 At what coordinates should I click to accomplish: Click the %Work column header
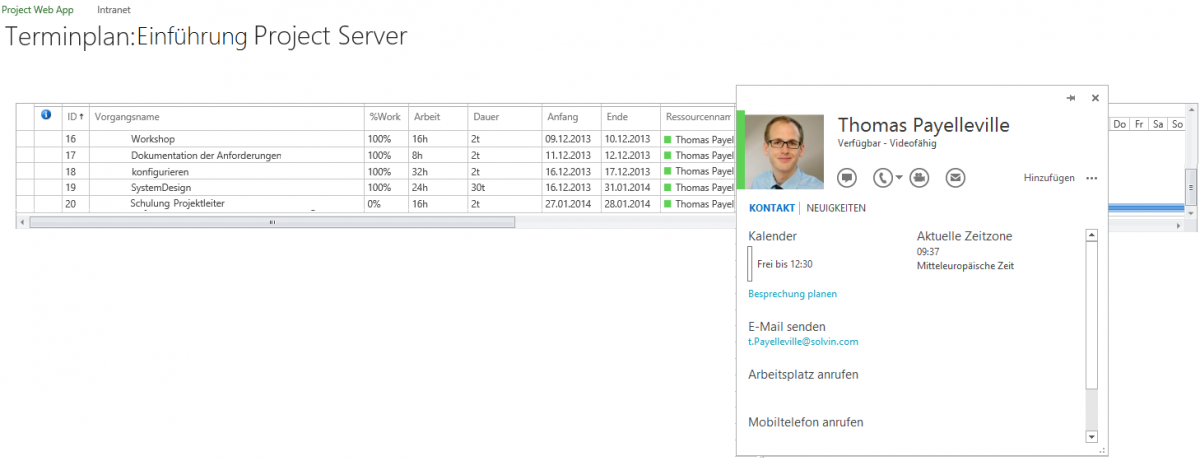(x=386, y=117)
